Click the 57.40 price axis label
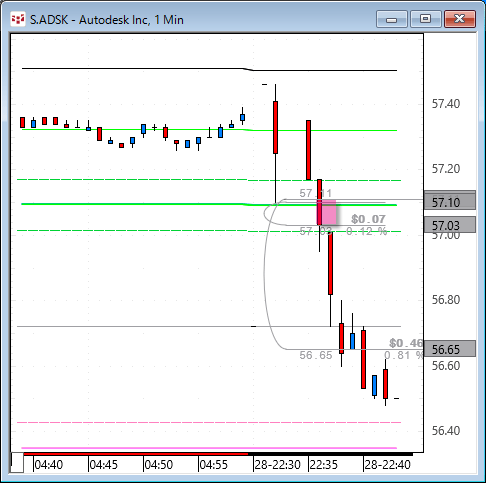This screenshot has height=483, width=486. click(x=446, y=104)
